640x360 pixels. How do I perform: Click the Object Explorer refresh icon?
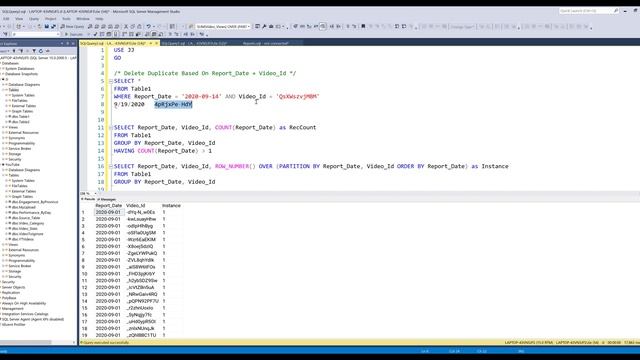tap(40, 51)
